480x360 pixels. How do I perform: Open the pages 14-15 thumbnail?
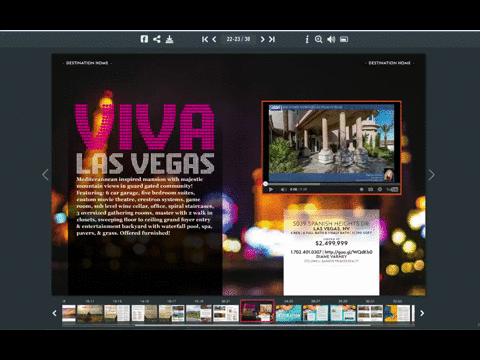point(144,313)
